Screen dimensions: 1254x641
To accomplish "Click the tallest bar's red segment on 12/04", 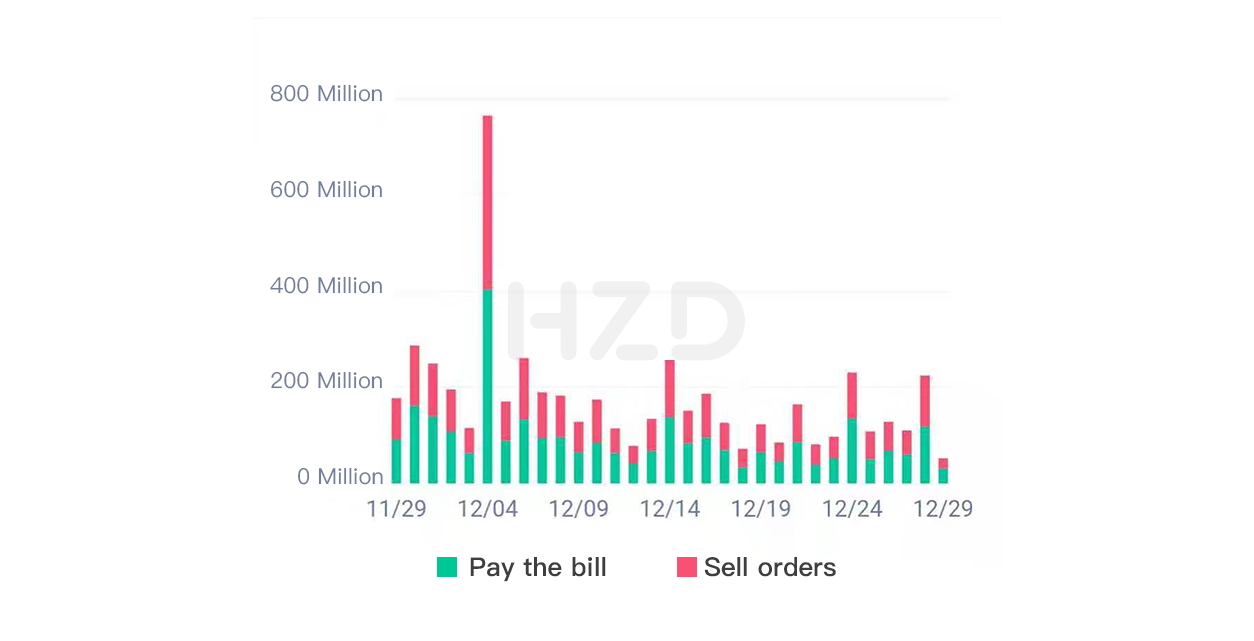I will click(x=487, y=203).
